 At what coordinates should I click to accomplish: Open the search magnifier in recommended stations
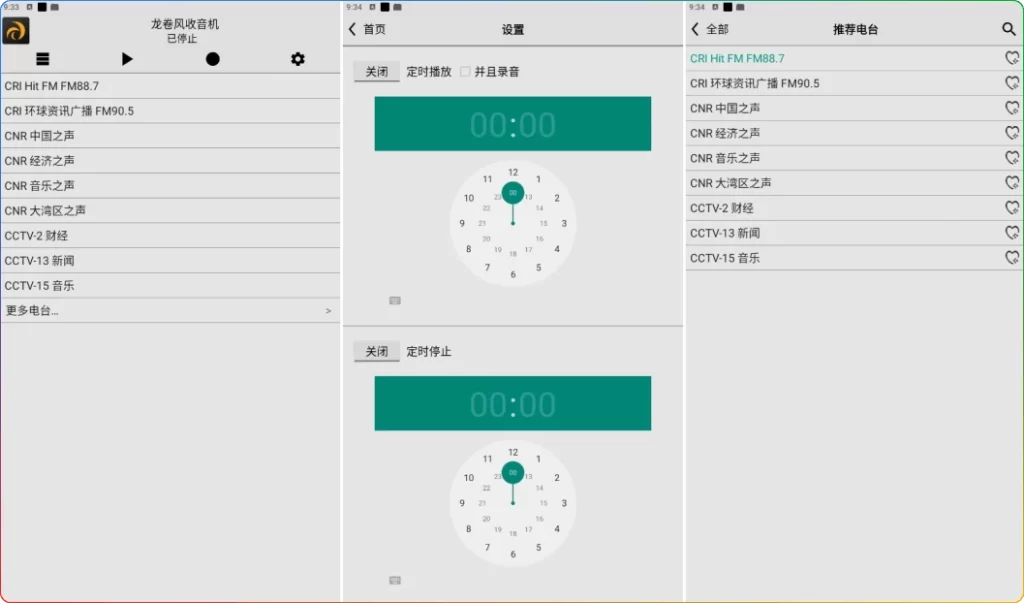click(x=1009, y=29)
